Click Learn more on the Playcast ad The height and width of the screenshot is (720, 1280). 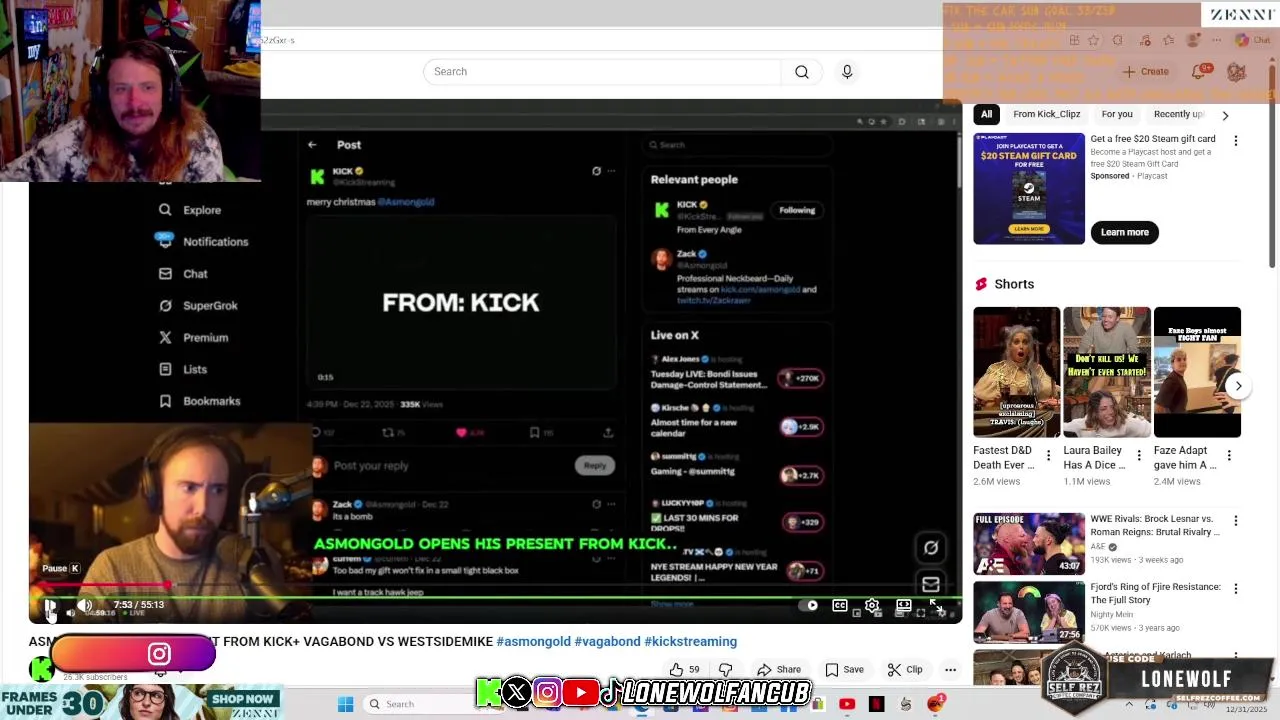(x=1125, y=232)
